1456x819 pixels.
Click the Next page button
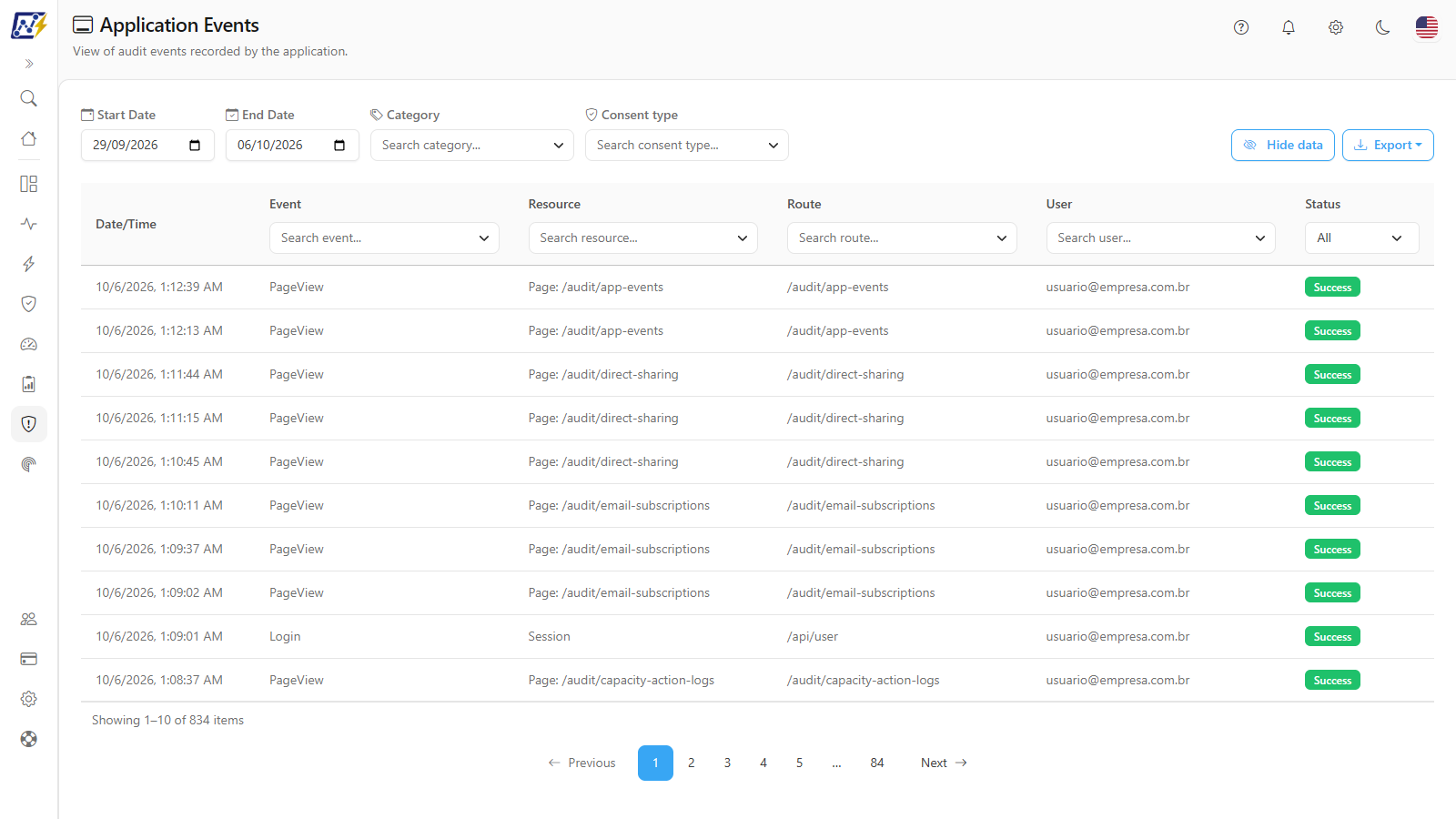coord(944,763)
